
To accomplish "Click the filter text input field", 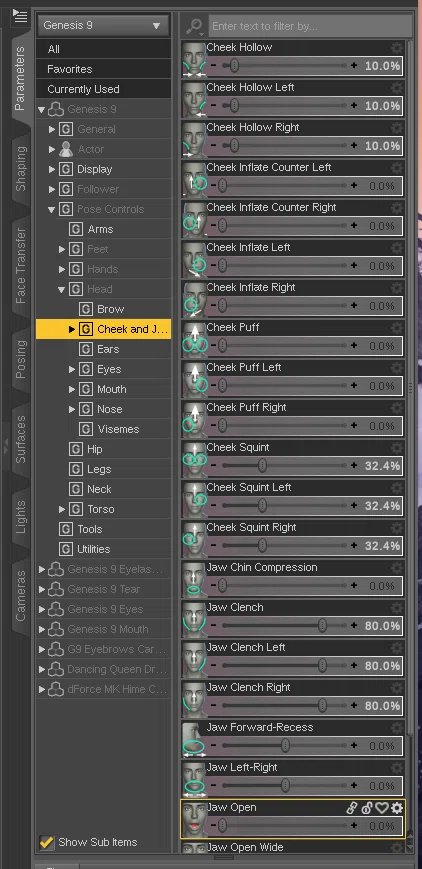I will pos(310,26).
